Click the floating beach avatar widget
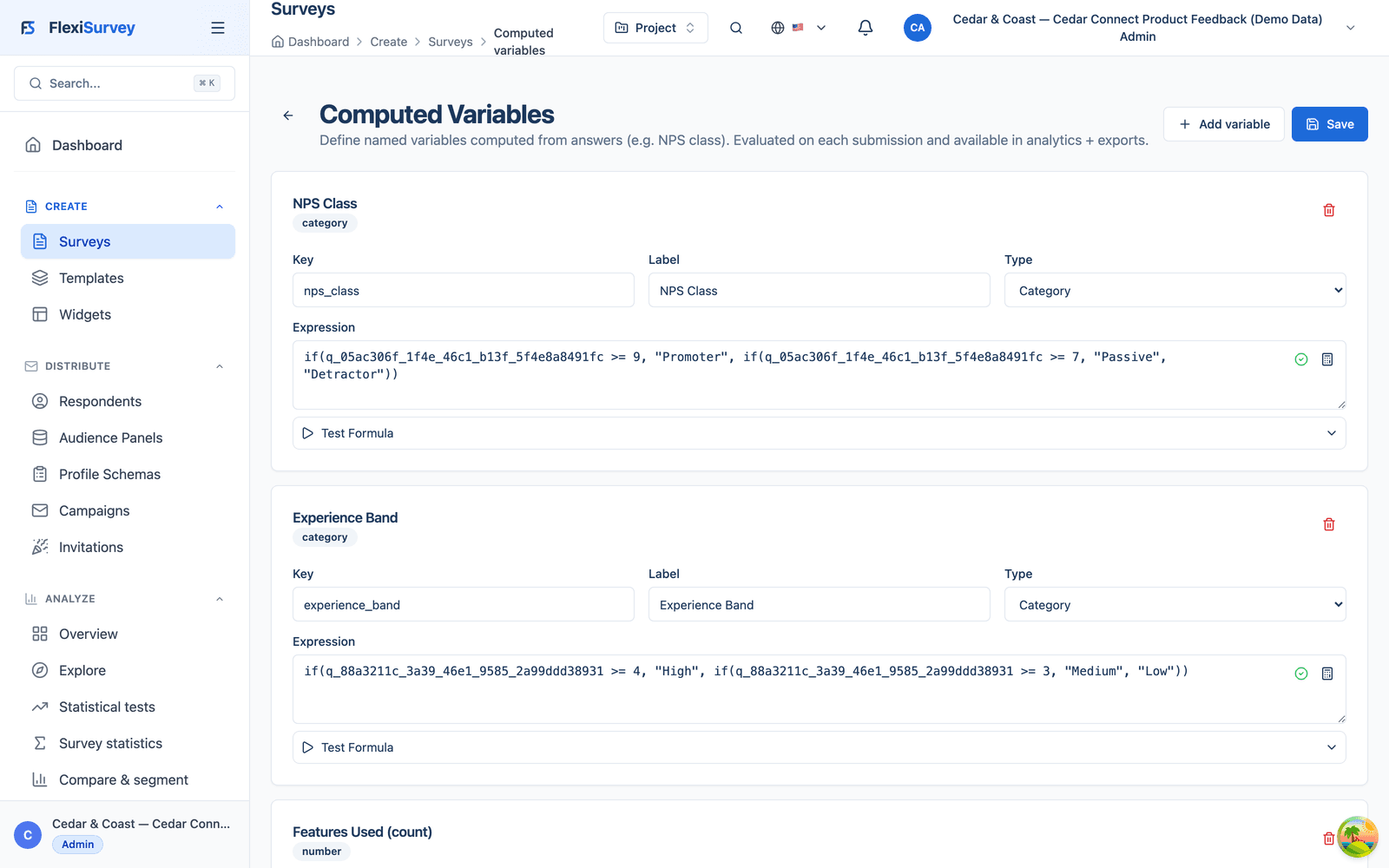The width and height of the screenshot is (1389, 868). tap(1358, 838)
